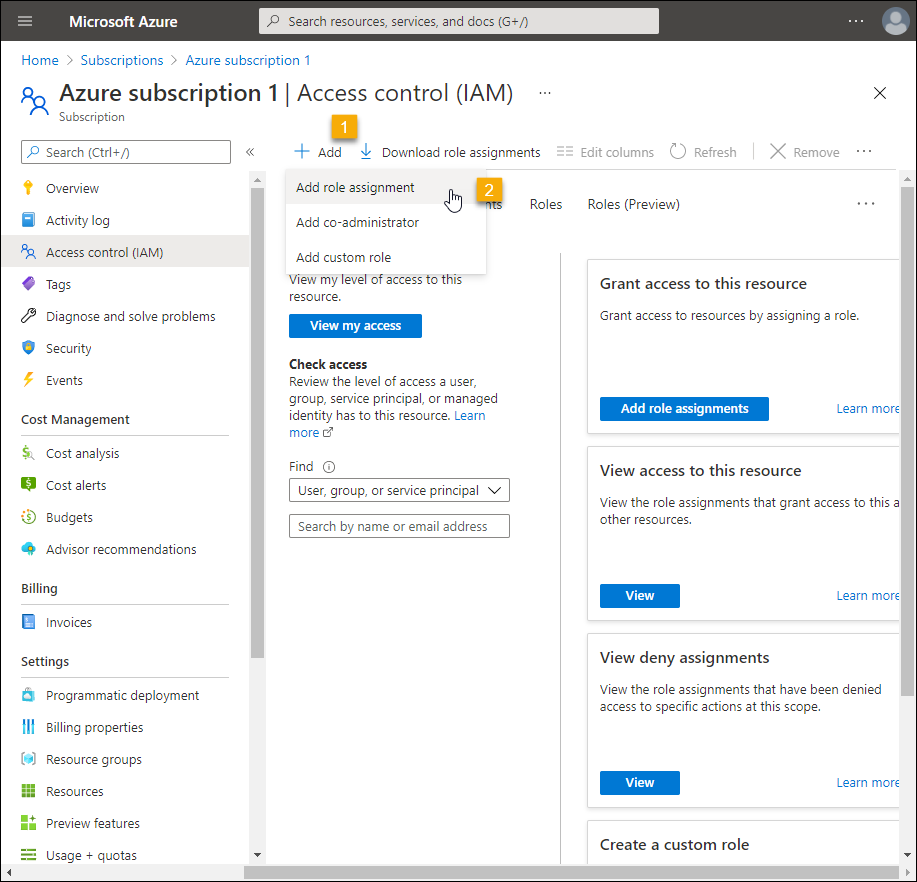This screenshot has height=882, width=917.
Task: Open the User, group, or service principal dropdown
Action: coord(399,491)
